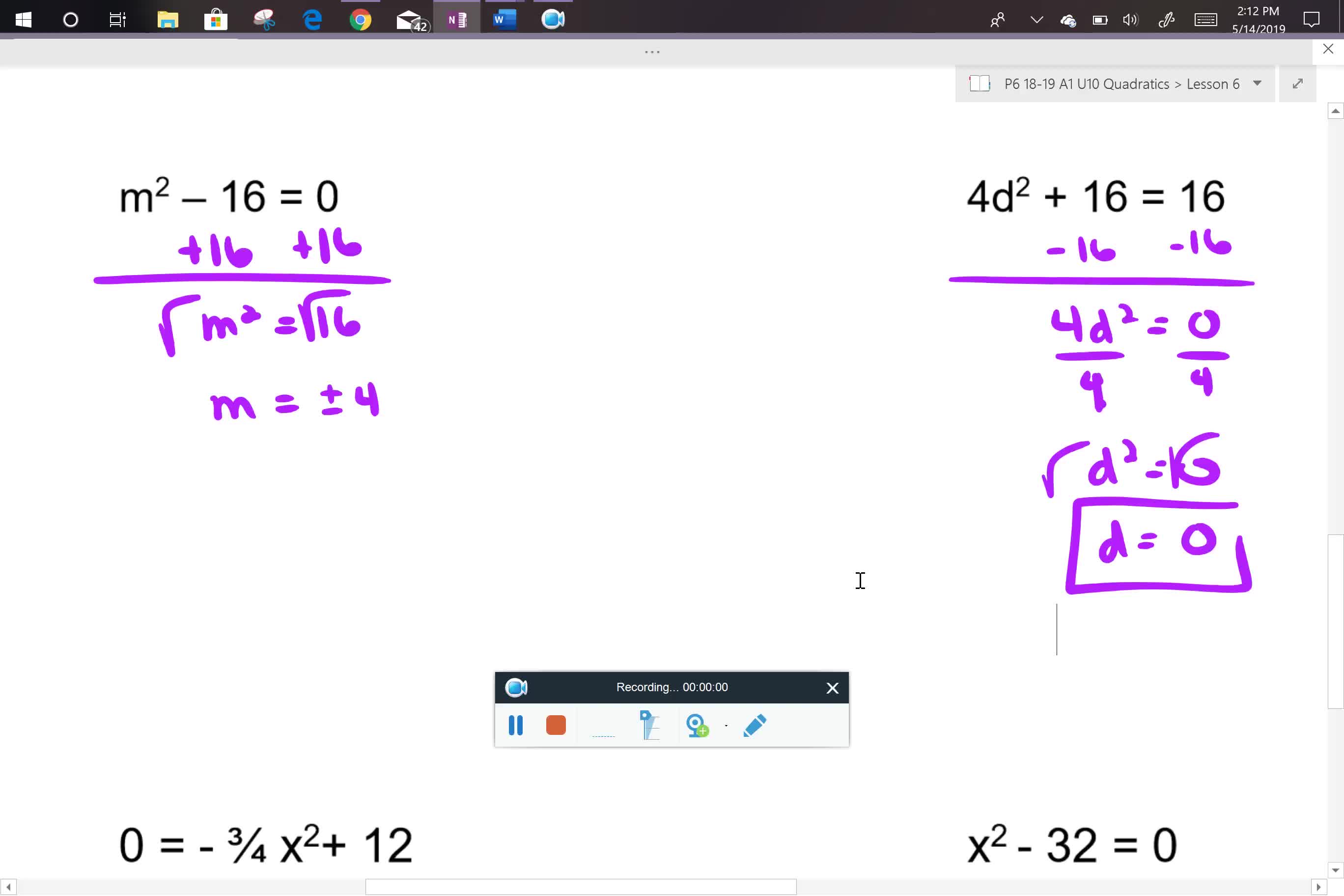Click the vertical scrollbar thumb
Viewport: 1344px width, 896px height.
click(1335, 621)
